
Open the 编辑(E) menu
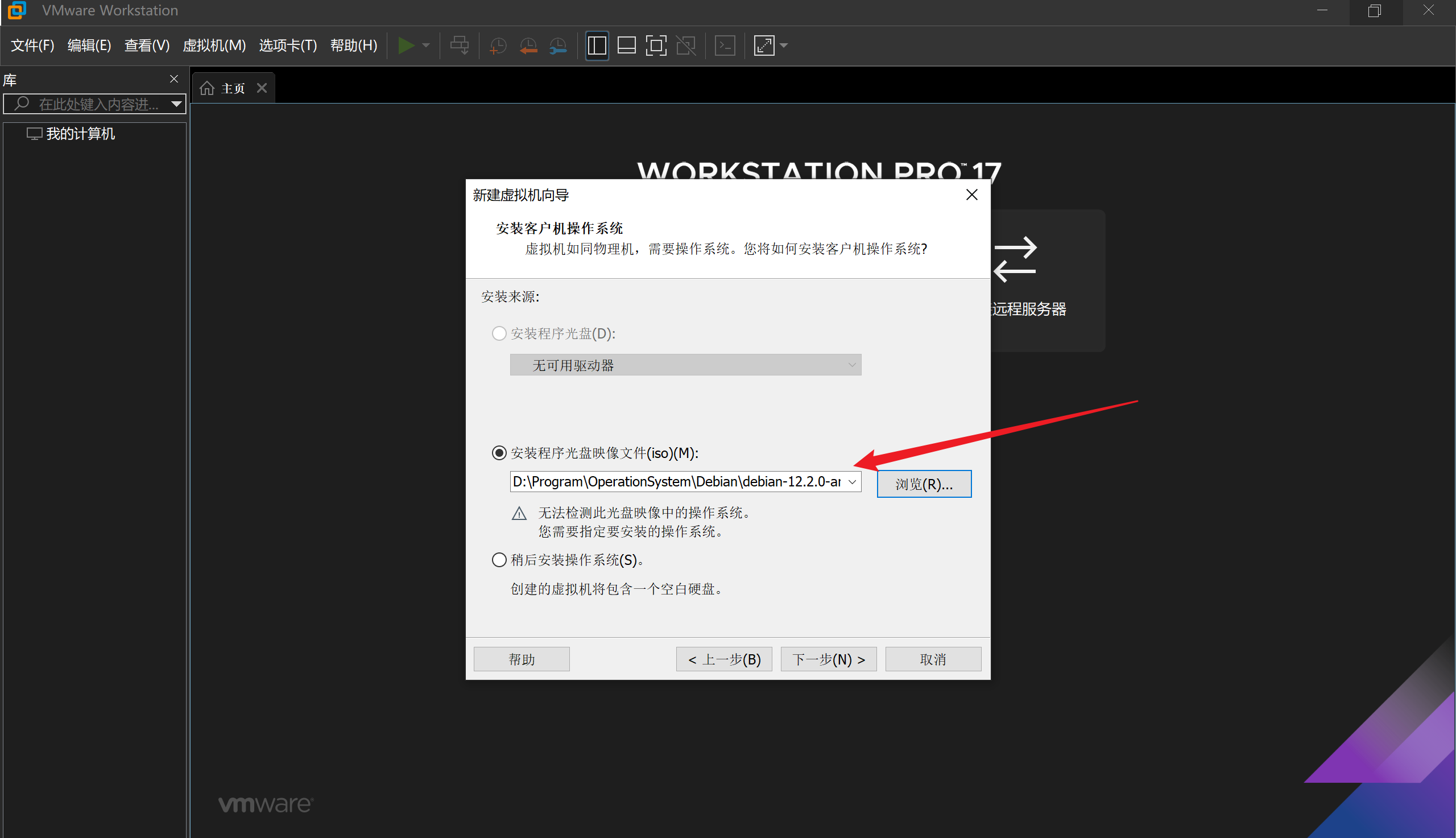point(89,46)
